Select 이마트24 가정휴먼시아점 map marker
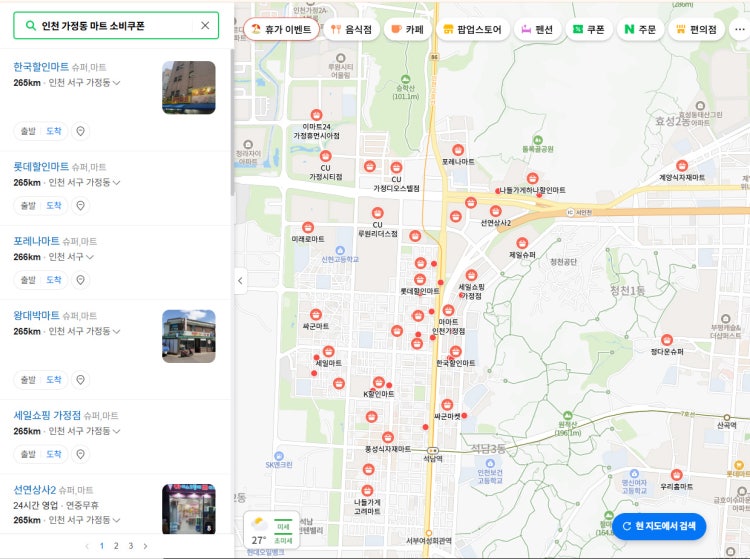Screen dimensions: 750x559 click(316, 115)
